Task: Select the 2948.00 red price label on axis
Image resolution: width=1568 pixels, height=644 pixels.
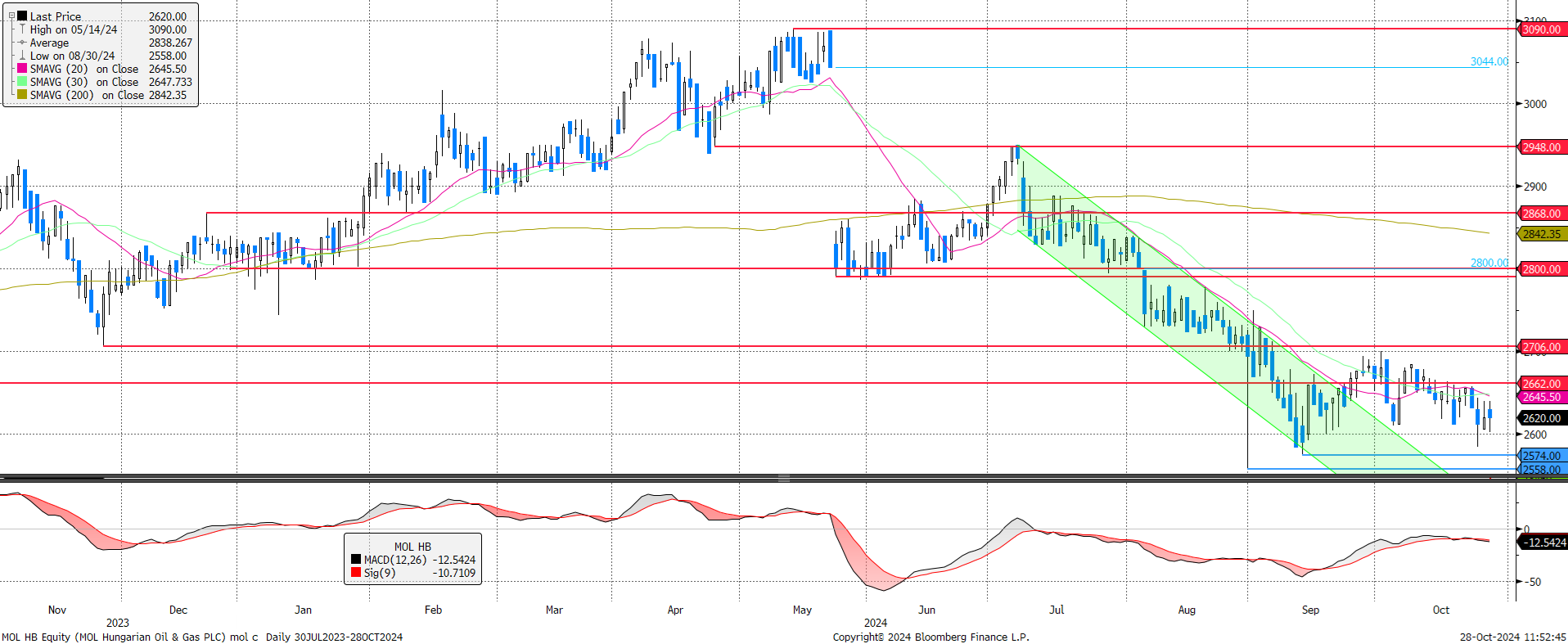Action: click(1542, 147)
